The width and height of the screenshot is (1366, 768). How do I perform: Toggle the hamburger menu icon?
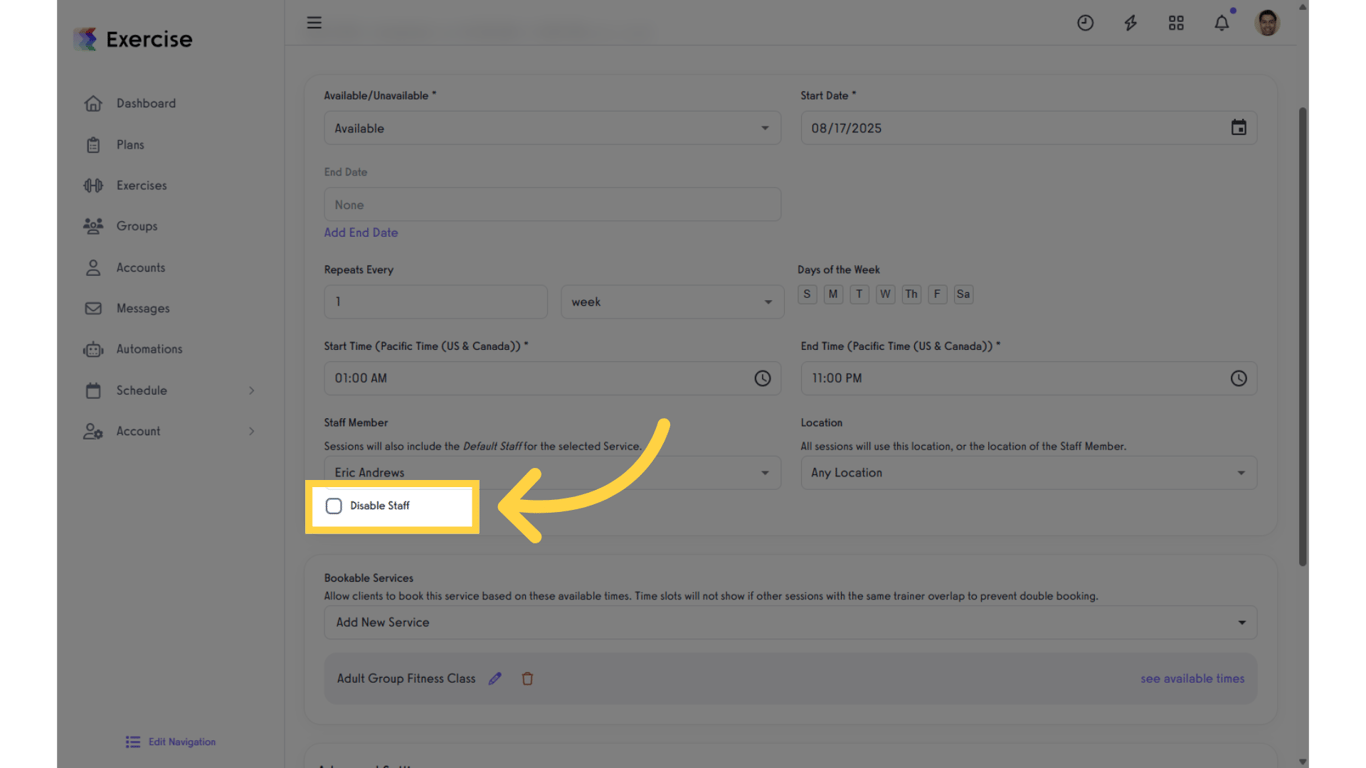point(314,22)
